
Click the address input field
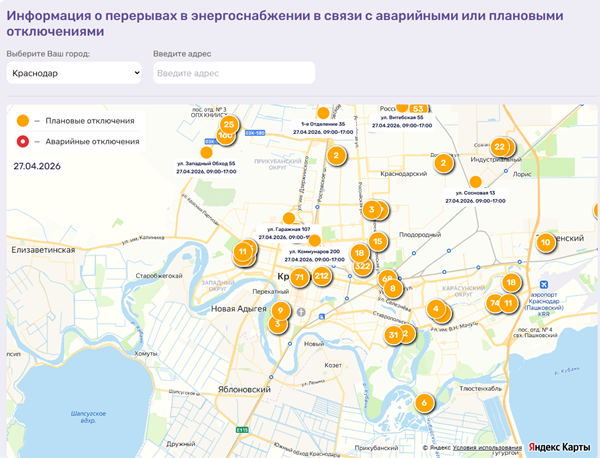tap(234, 73)
